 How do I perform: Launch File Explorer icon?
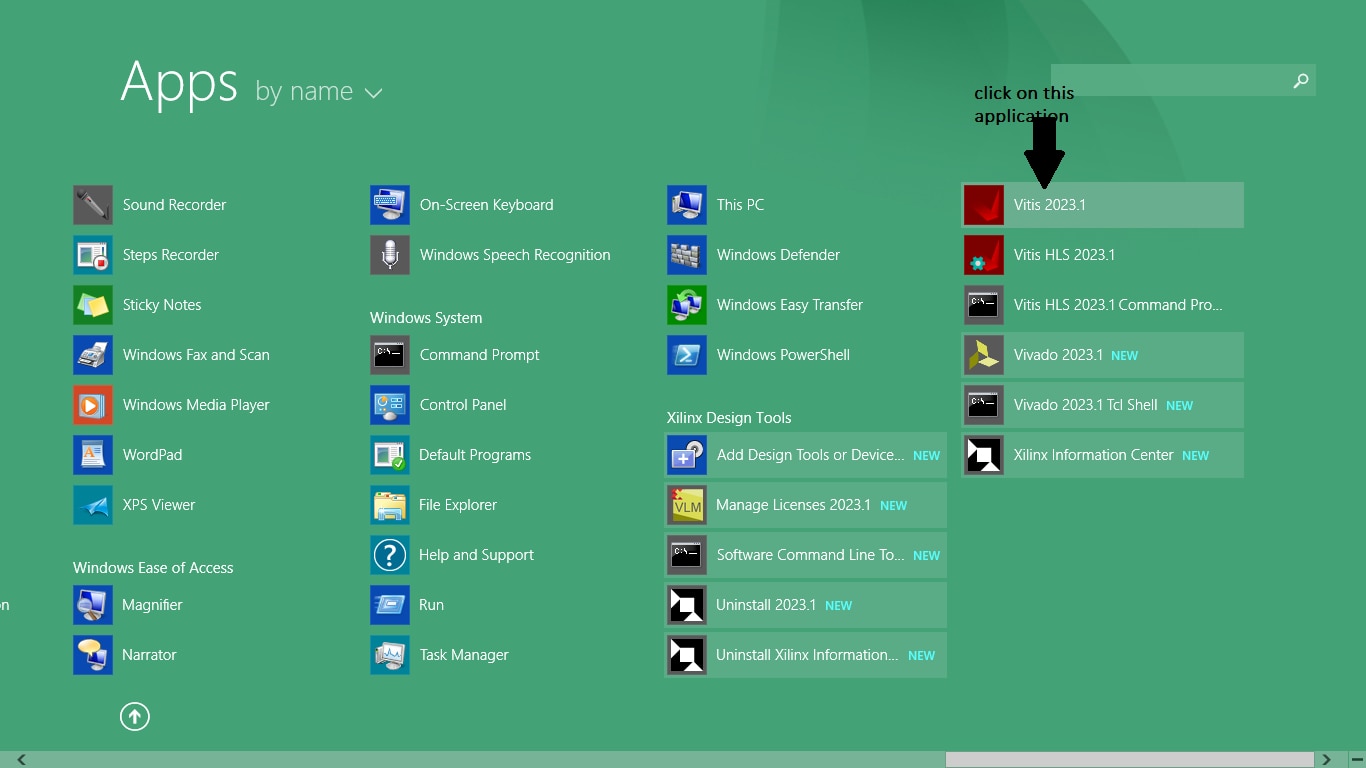pos(390,505)
